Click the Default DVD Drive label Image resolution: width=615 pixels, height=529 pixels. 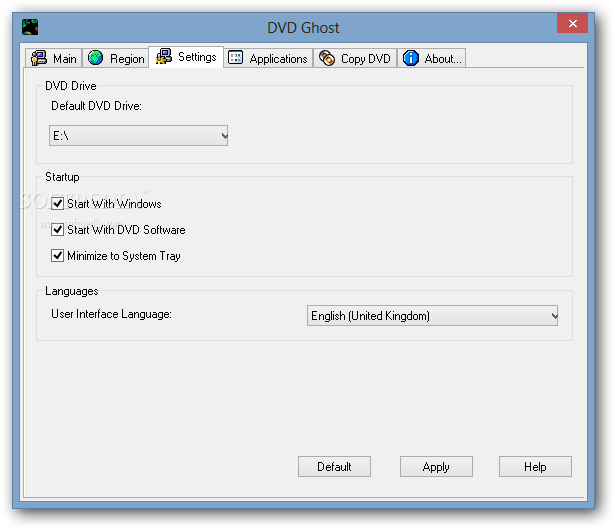pos(96,106)
